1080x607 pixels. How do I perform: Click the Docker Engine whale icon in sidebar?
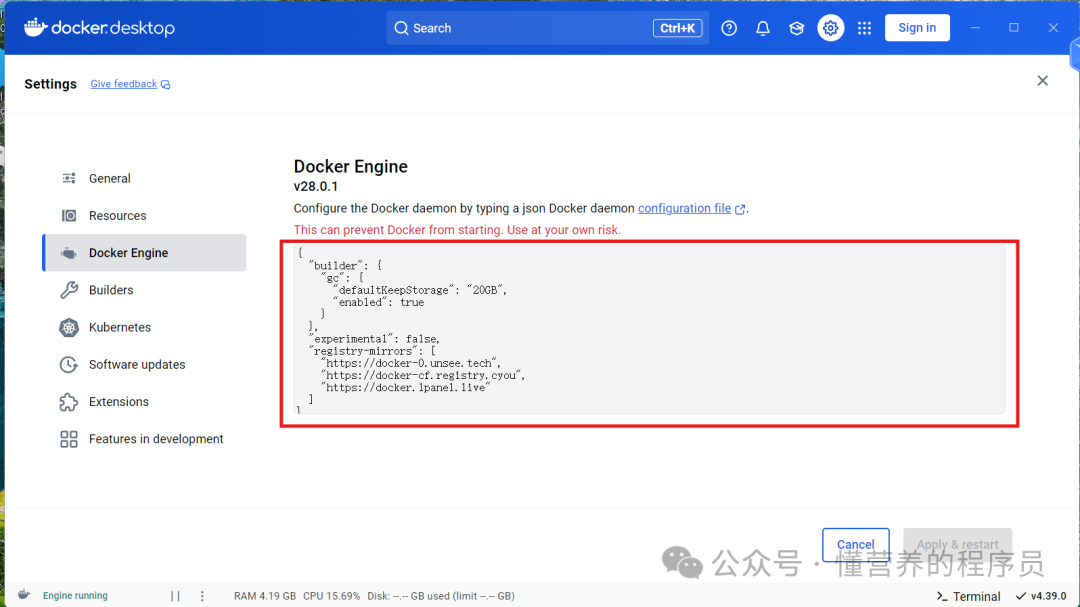pyautogui.click(x=69, y=253)
